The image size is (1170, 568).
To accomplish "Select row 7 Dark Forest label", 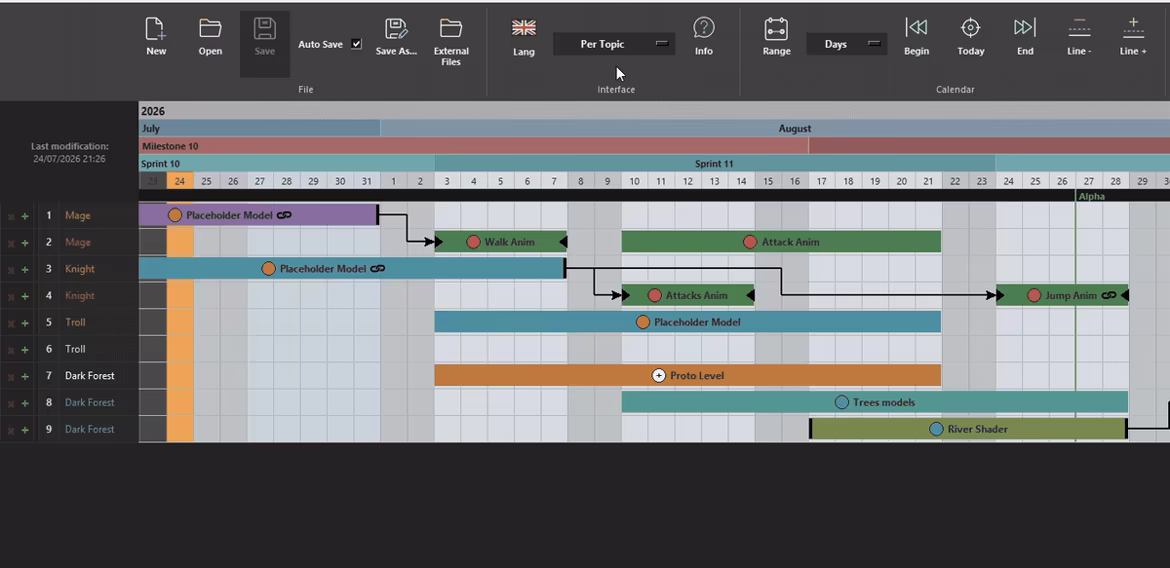I will pos(90,375).
